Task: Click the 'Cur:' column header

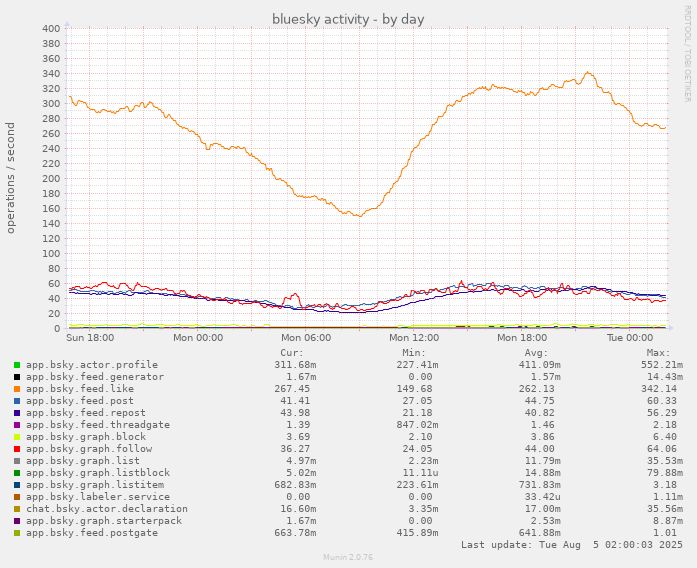Action: (x=292, y=353)
